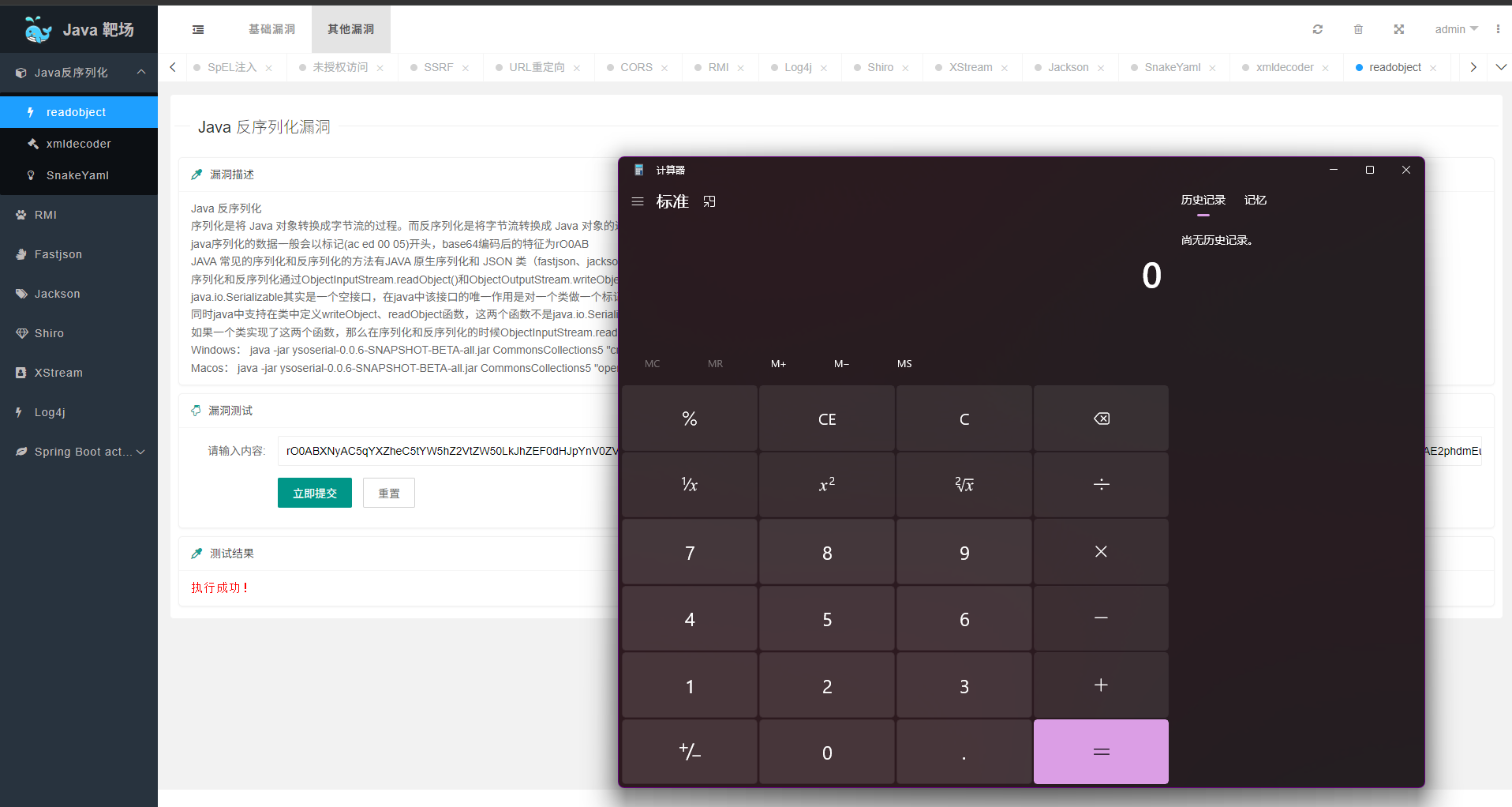This screenshot has width=1512, height=807.
Task: Open the tab list dropdown chevron
Action: [1501, 67]
